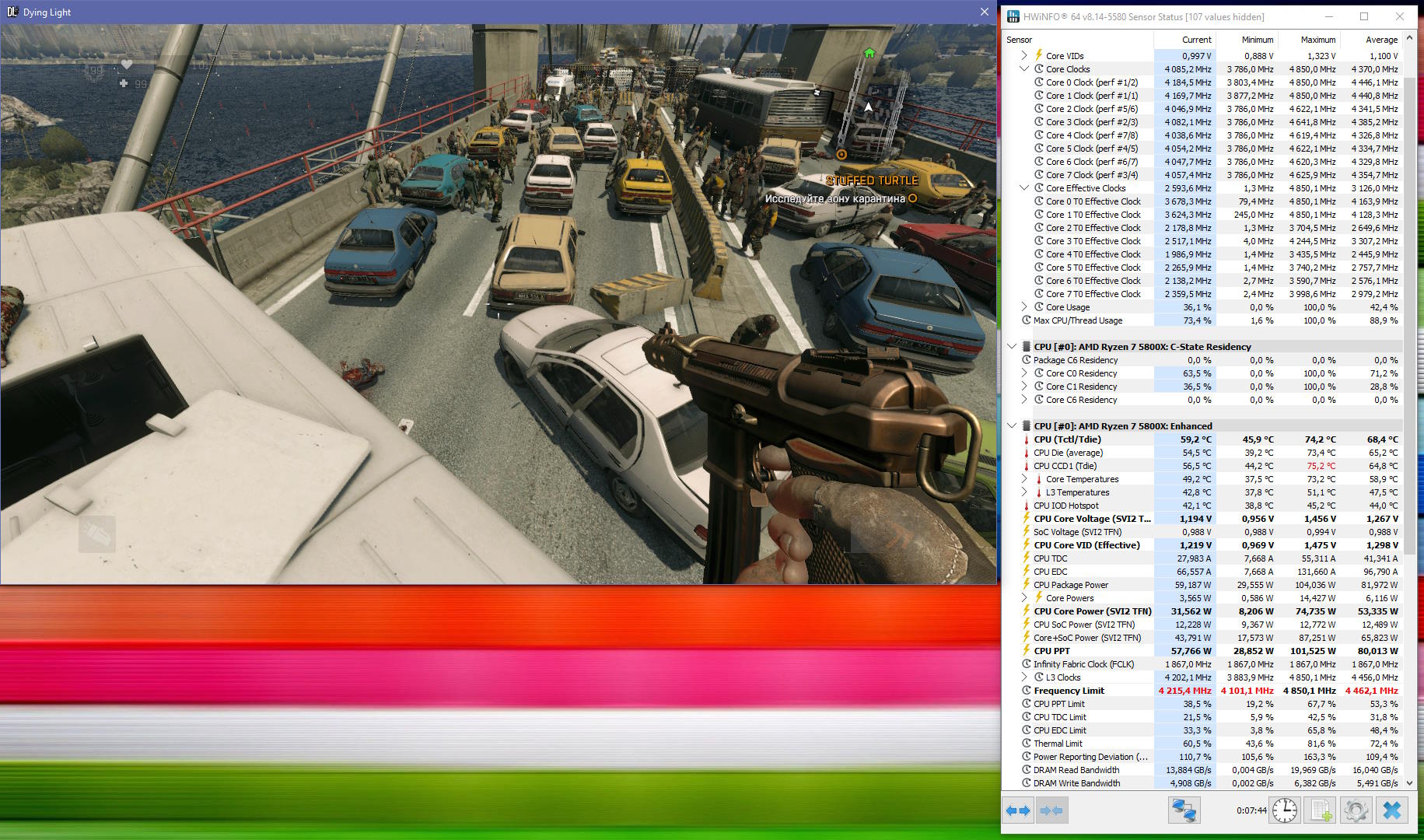Click the chip icon of the Ryzen Enhanced group

[x=1027, y=426]
